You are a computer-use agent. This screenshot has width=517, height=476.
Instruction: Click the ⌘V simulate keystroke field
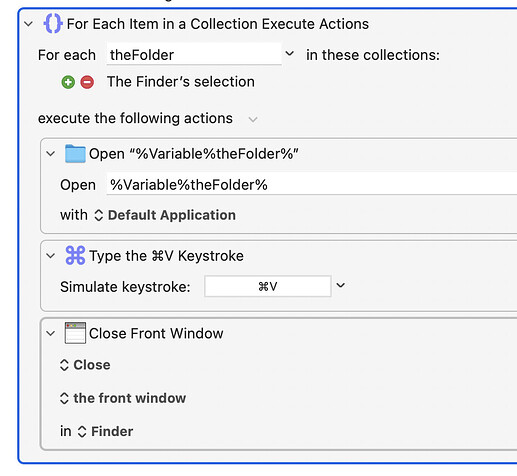[x=268, y=286]
